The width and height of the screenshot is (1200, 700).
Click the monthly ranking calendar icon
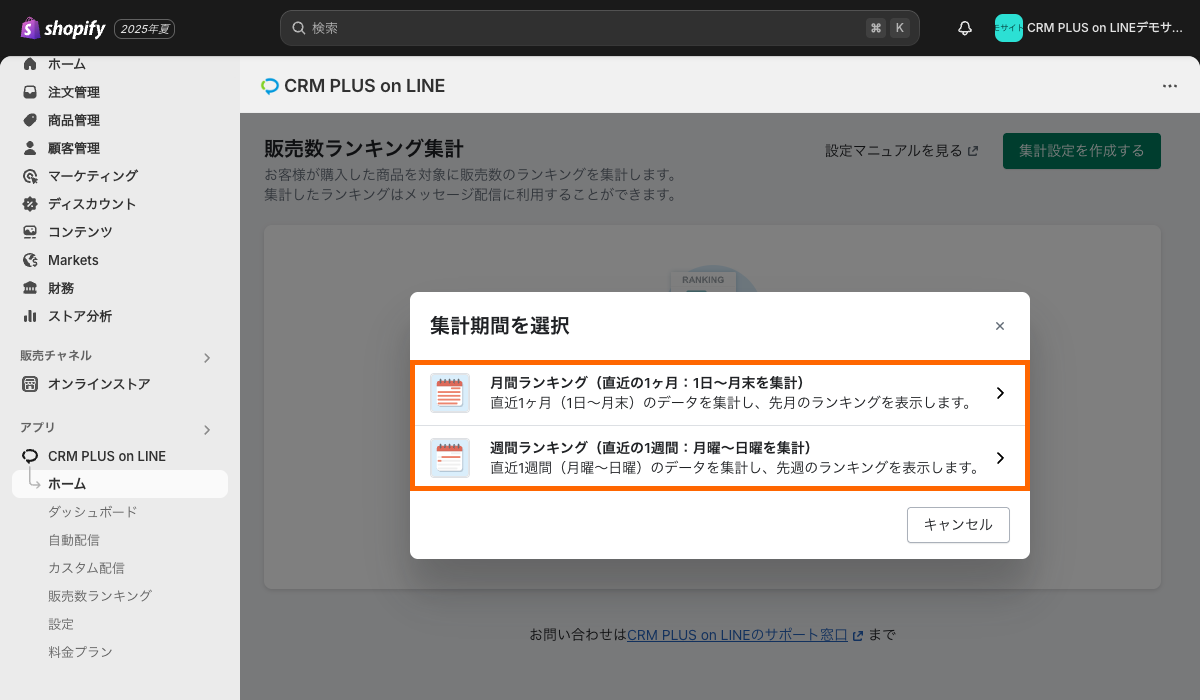[x=450, y=393]
